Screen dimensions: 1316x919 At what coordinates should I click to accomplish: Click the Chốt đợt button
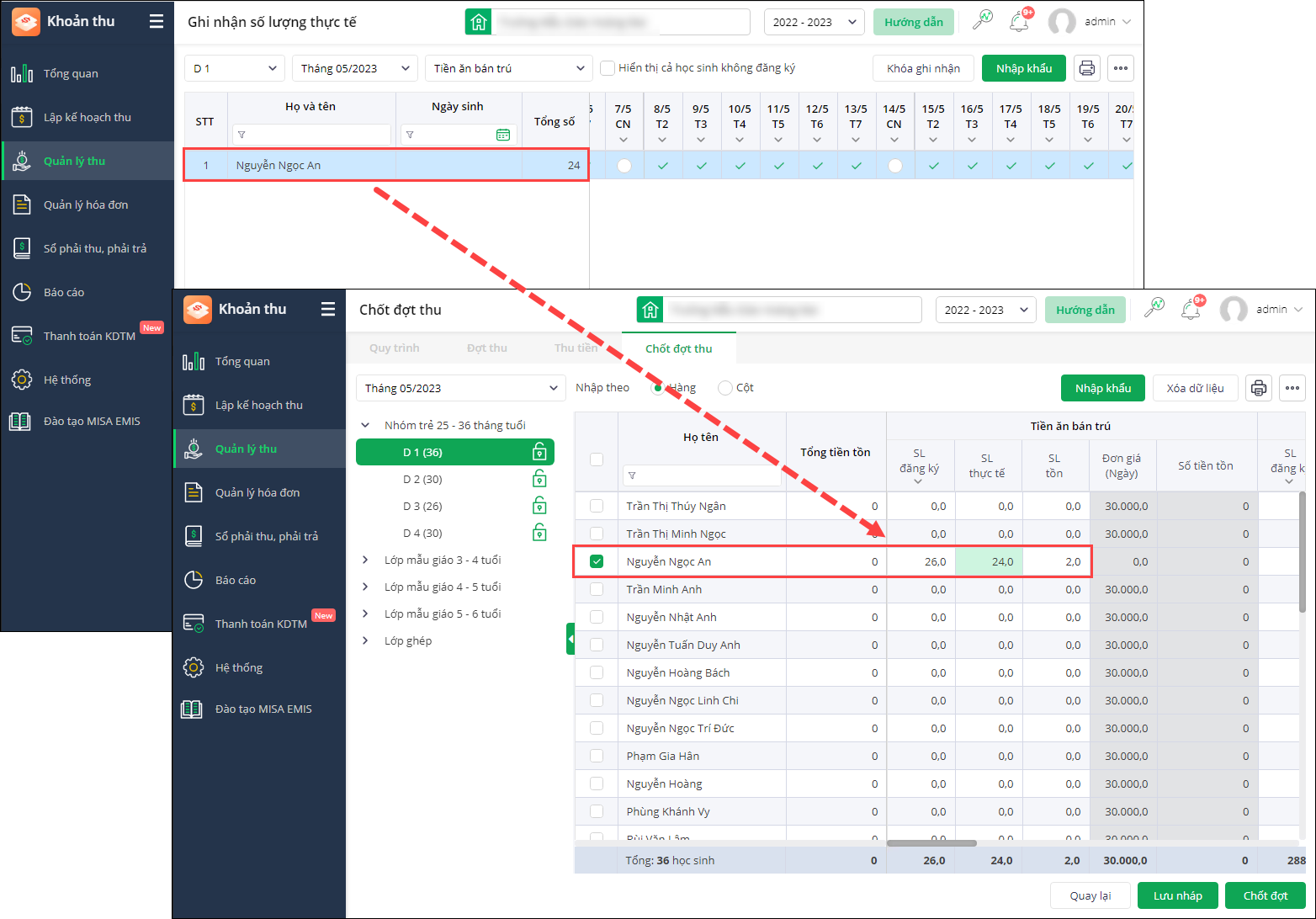pos(1266,895)
